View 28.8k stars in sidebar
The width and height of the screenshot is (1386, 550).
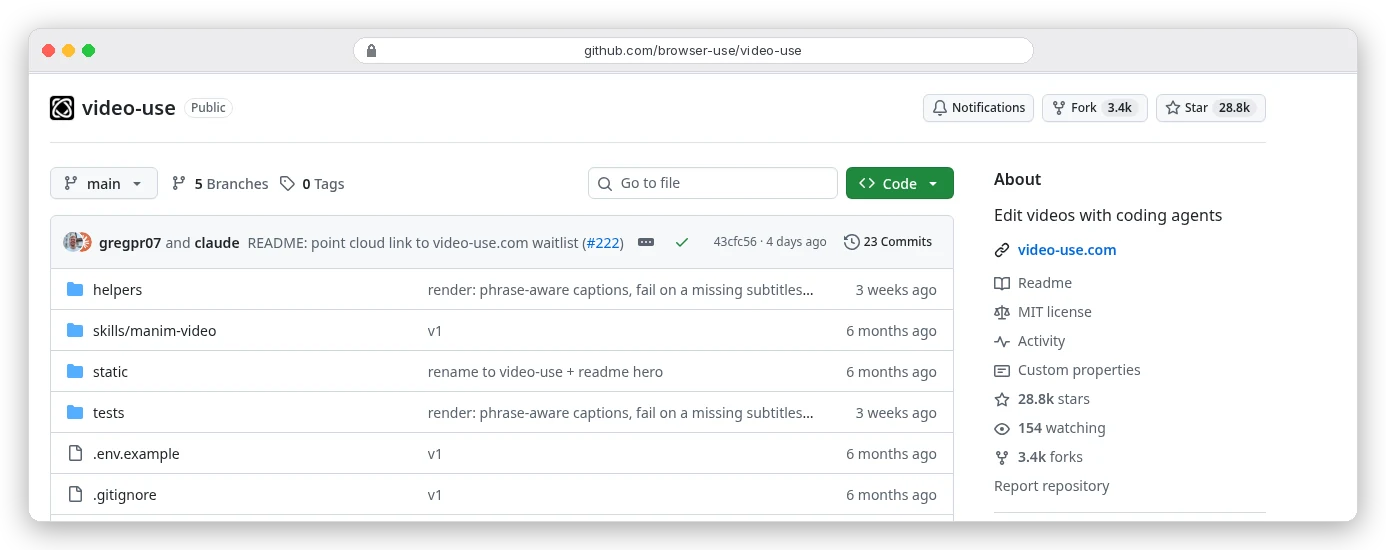click(1054, 399)
